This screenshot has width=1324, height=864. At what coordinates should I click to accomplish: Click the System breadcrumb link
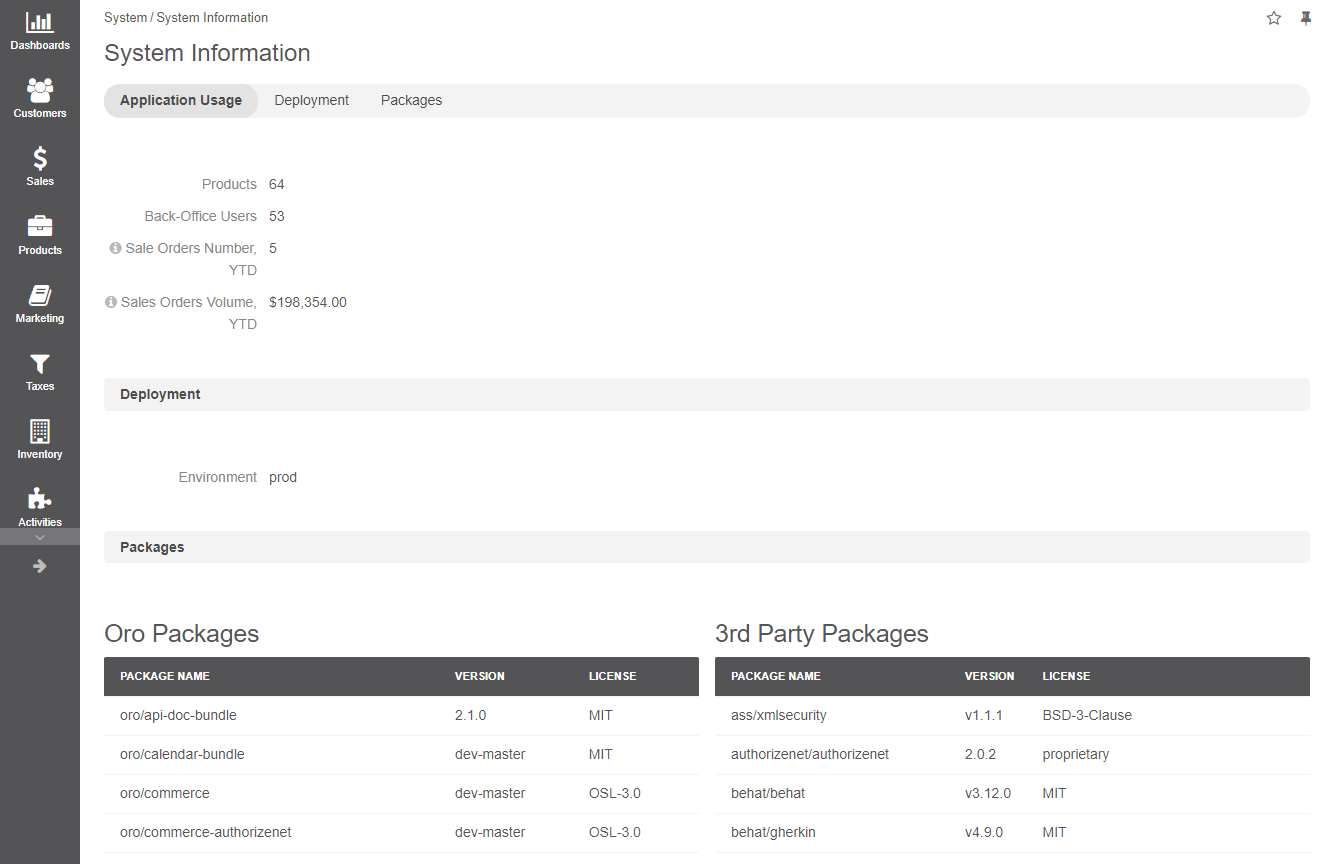125,18
